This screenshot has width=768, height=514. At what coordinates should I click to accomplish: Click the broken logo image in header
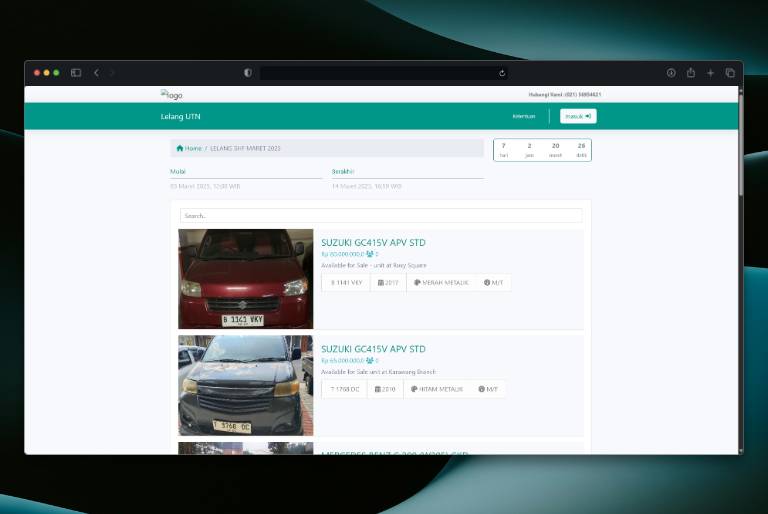point(171,95)
